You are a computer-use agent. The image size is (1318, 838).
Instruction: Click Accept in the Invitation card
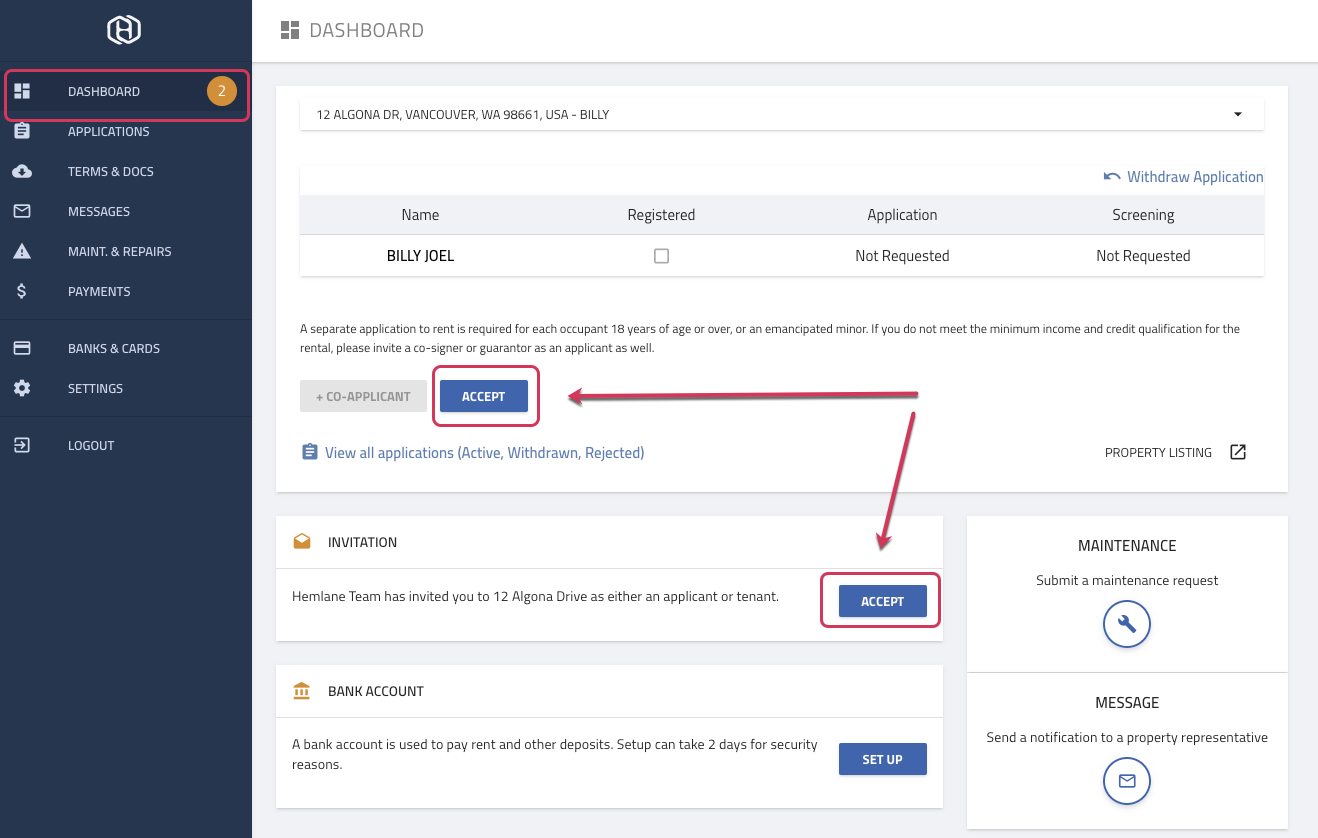882,601
